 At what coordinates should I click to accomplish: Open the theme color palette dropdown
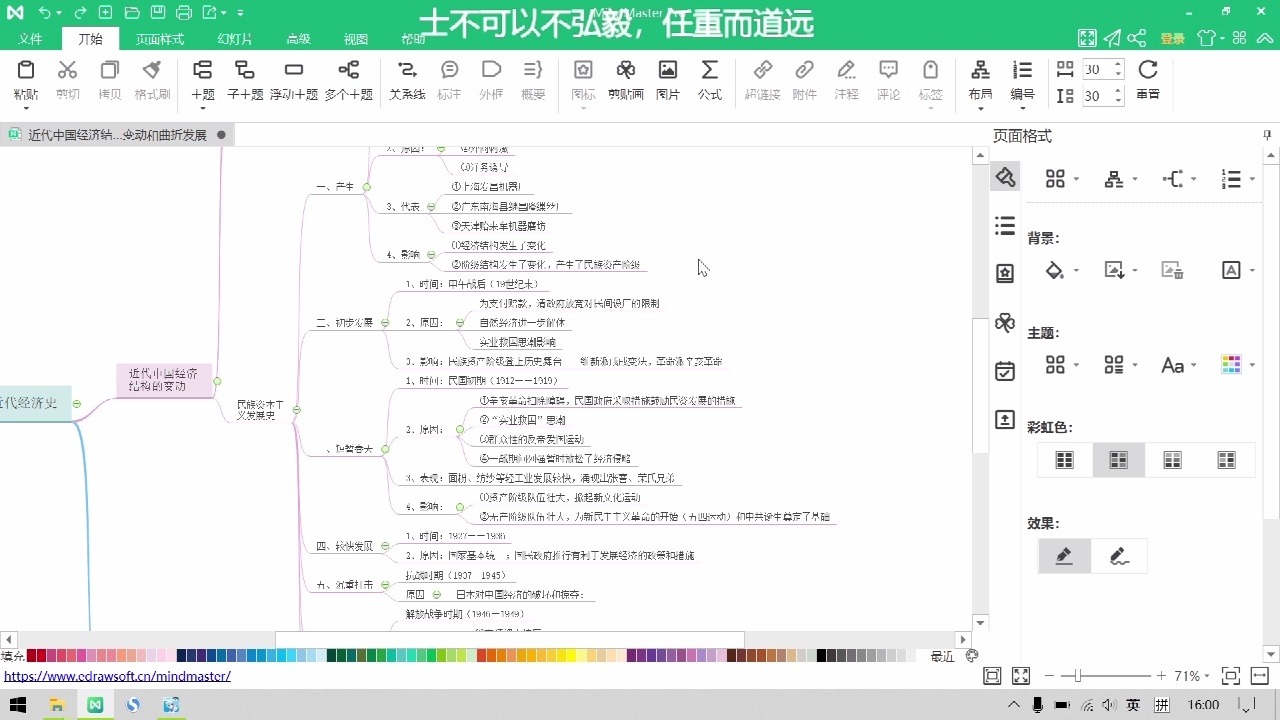pos(1238,365)
